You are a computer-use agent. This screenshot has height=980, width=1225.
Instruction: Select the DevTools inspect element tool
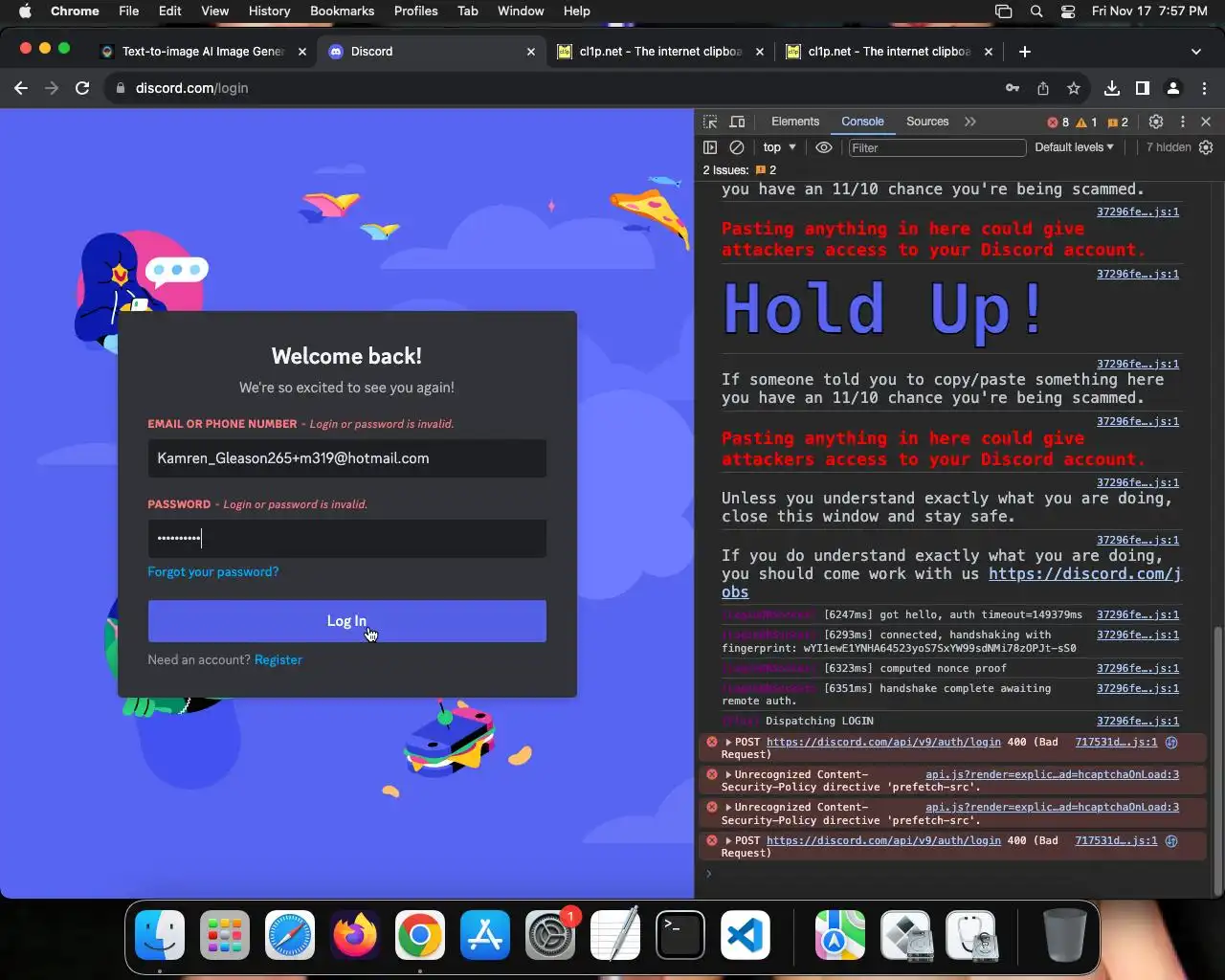pyautogui.click(x=710, y=122)
